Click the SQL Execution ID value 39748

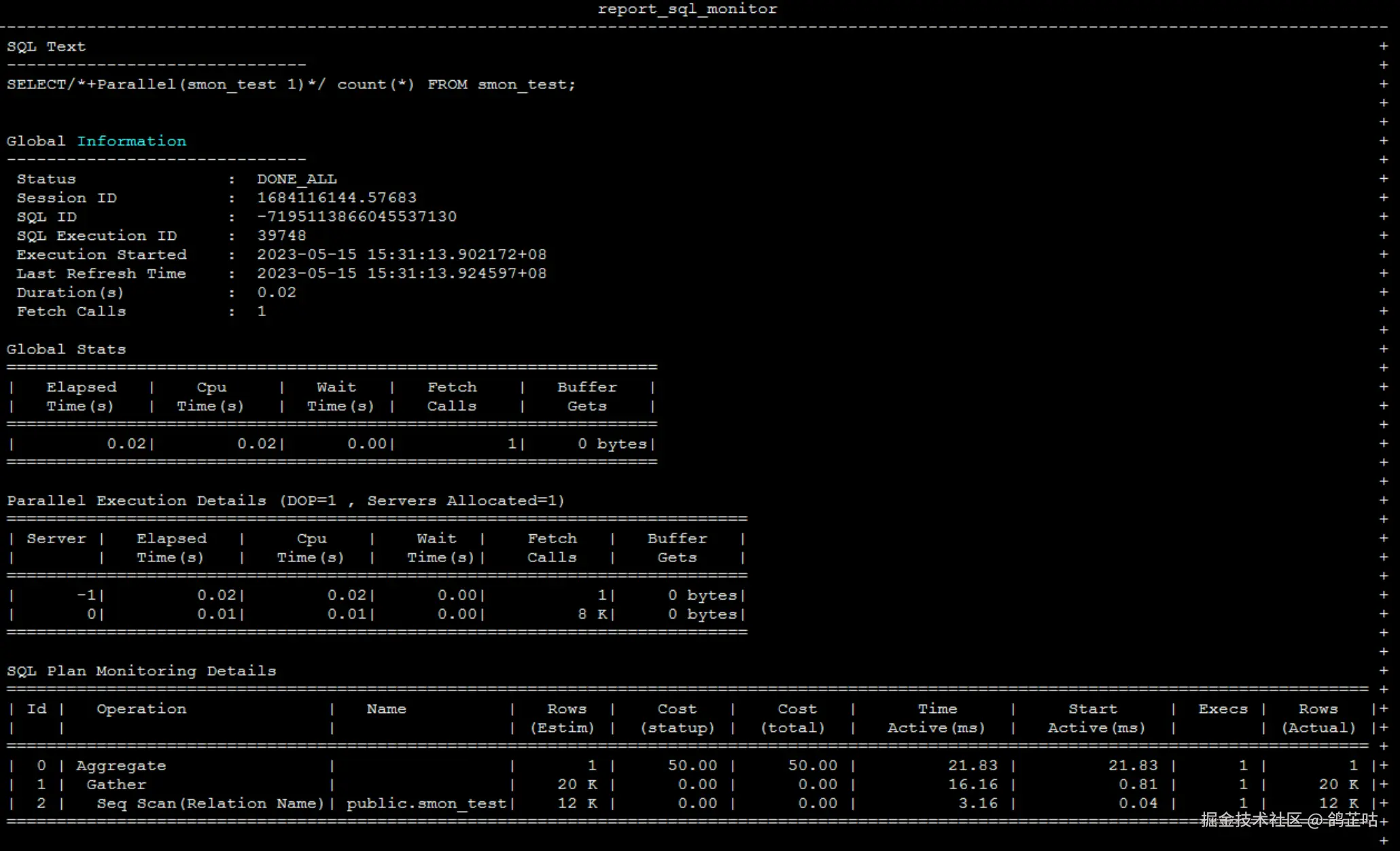point(281,236)
